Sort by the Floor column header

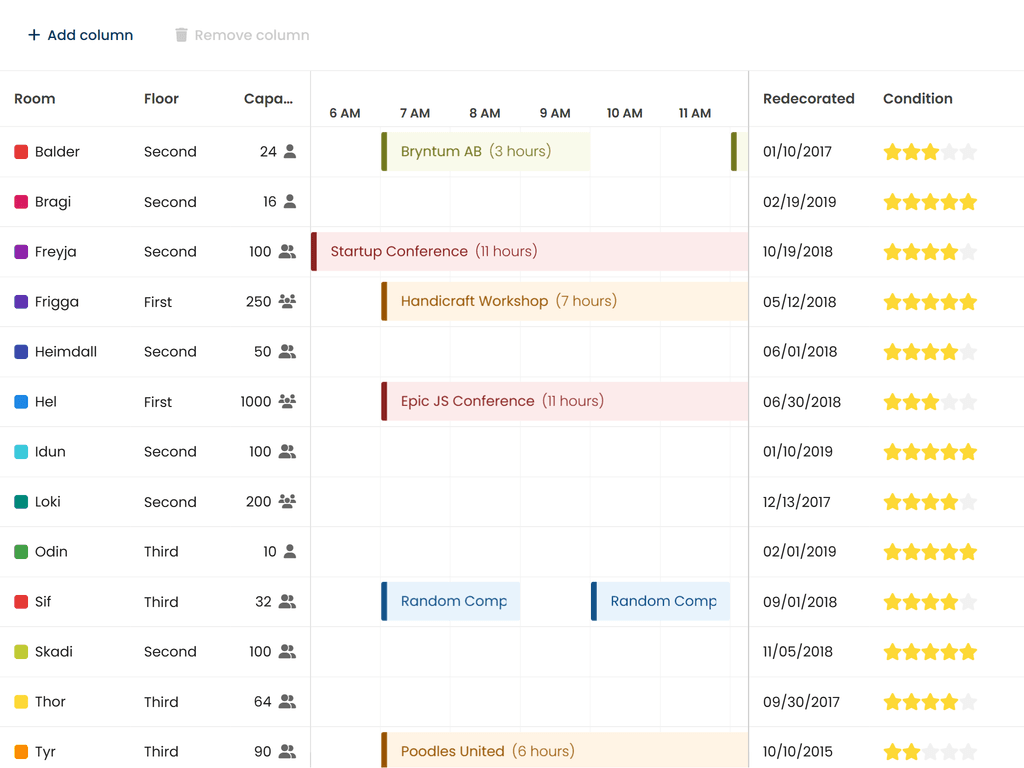pos(161,99)
